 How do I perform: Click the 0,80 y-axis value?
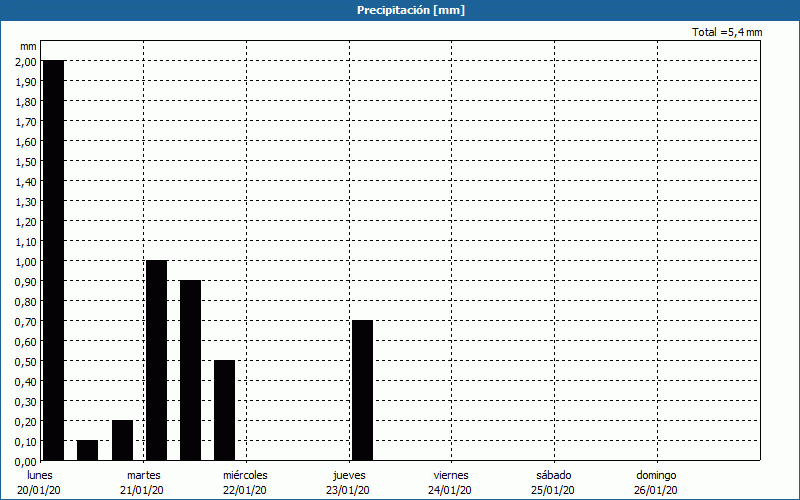click(x=26, y=302)
